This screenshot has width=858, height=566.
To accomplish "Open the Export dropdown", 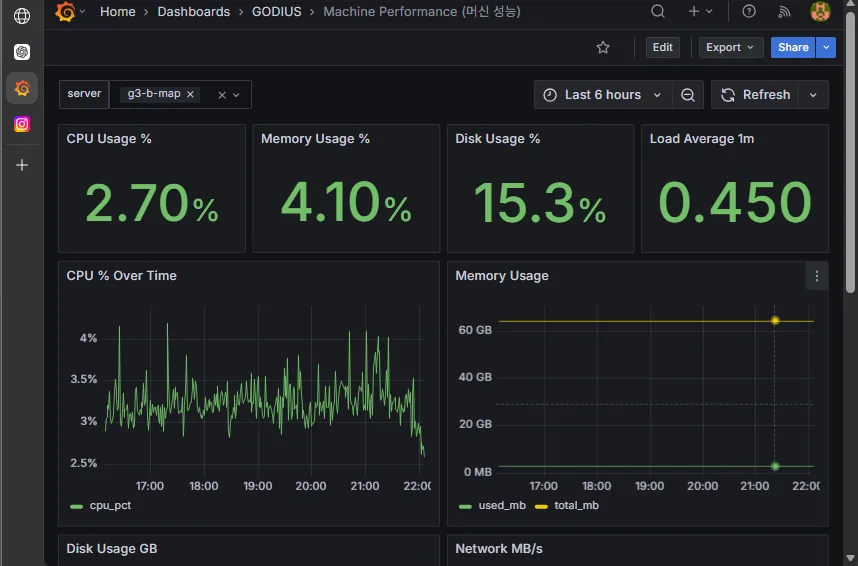I will pyautogui.click(x=731, y=48).
